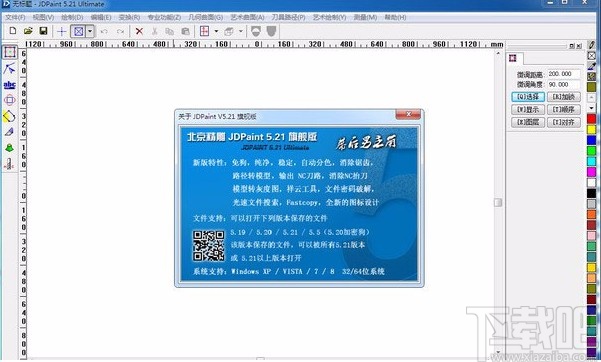601x362 pixels.
Task: Click the [T]顺序 button
Action: point(564,110)
